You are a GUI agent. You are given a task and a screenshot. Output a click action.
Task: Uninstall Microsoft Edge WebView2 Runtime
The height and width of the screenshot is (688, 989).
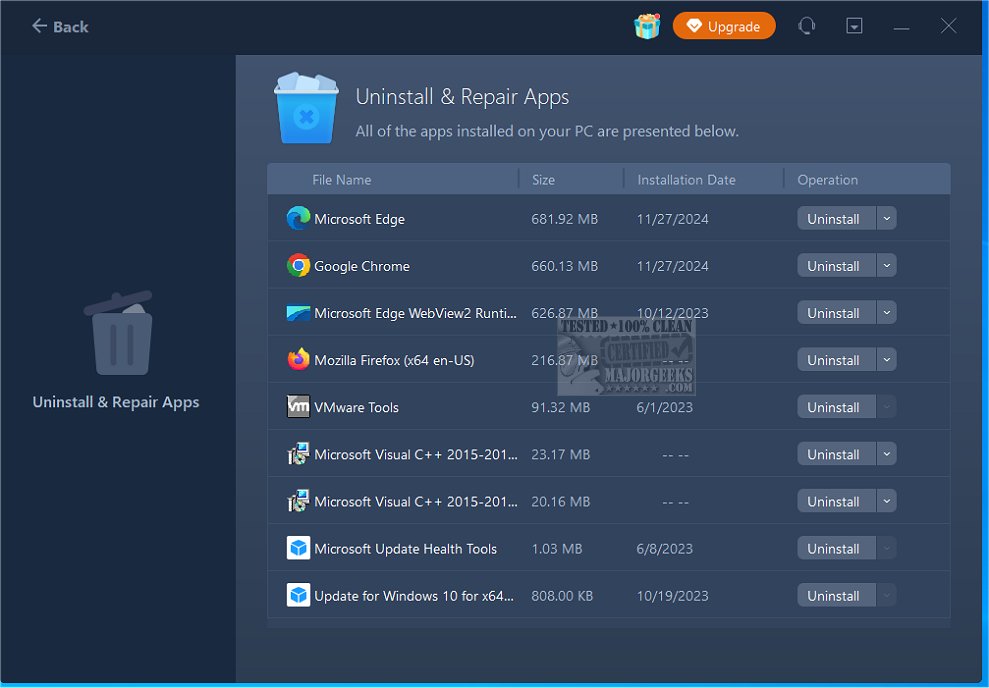(836, 313)
